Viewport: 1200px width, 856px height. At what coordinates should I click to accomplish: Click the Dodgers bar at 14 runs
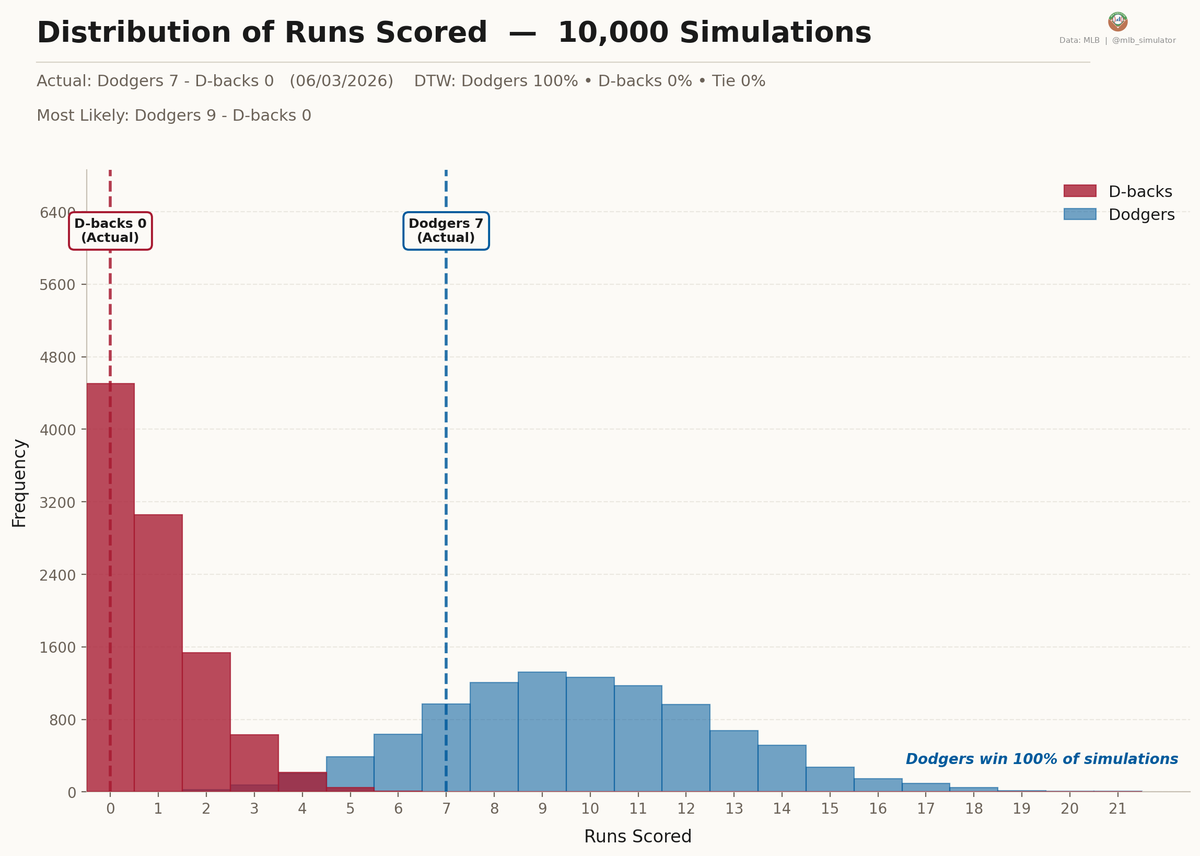pyautogui.click(x=782, y=769)
